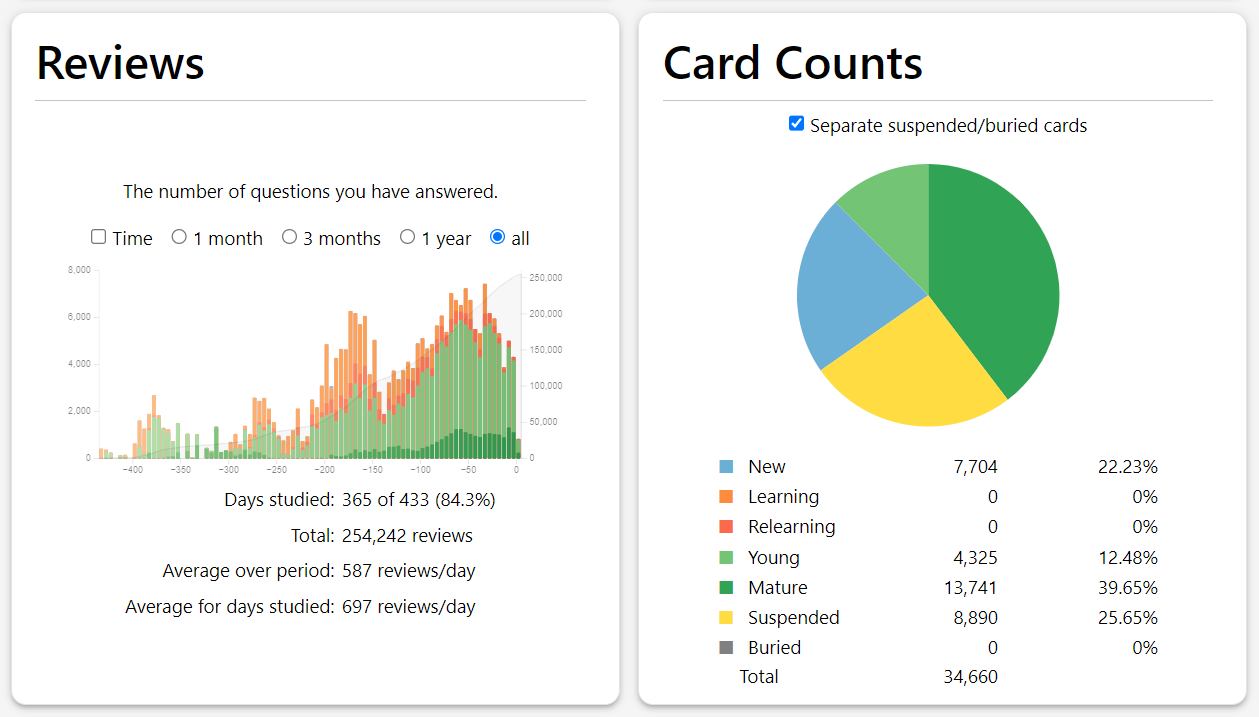Click the 'Total' row label under Buried

pyautogui.click(x=759, y=677)
